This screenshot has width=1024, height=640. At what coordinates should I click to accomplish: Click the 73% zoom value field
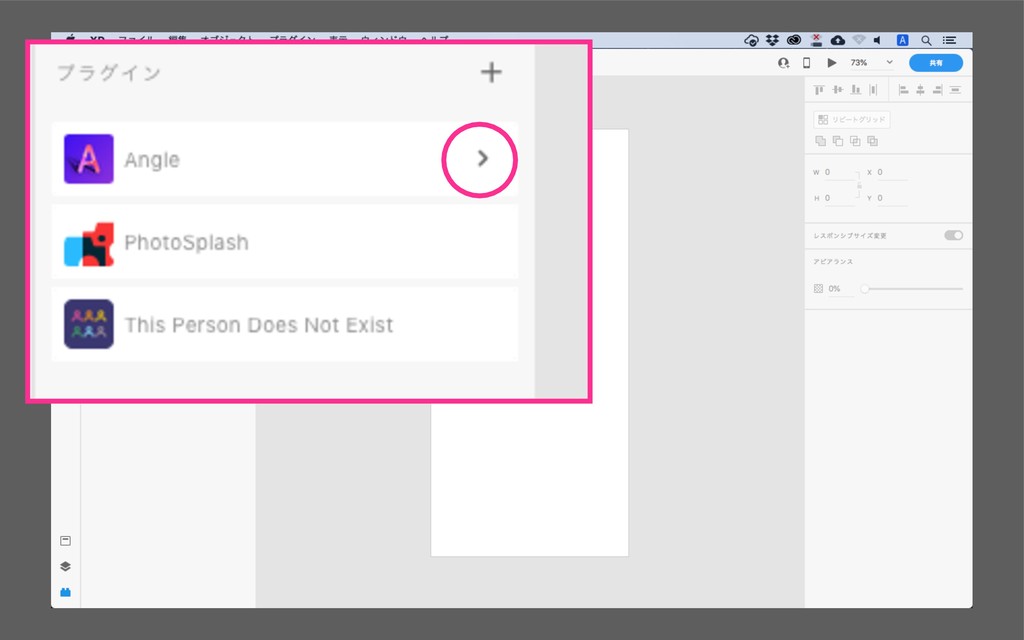pos(859,63)
